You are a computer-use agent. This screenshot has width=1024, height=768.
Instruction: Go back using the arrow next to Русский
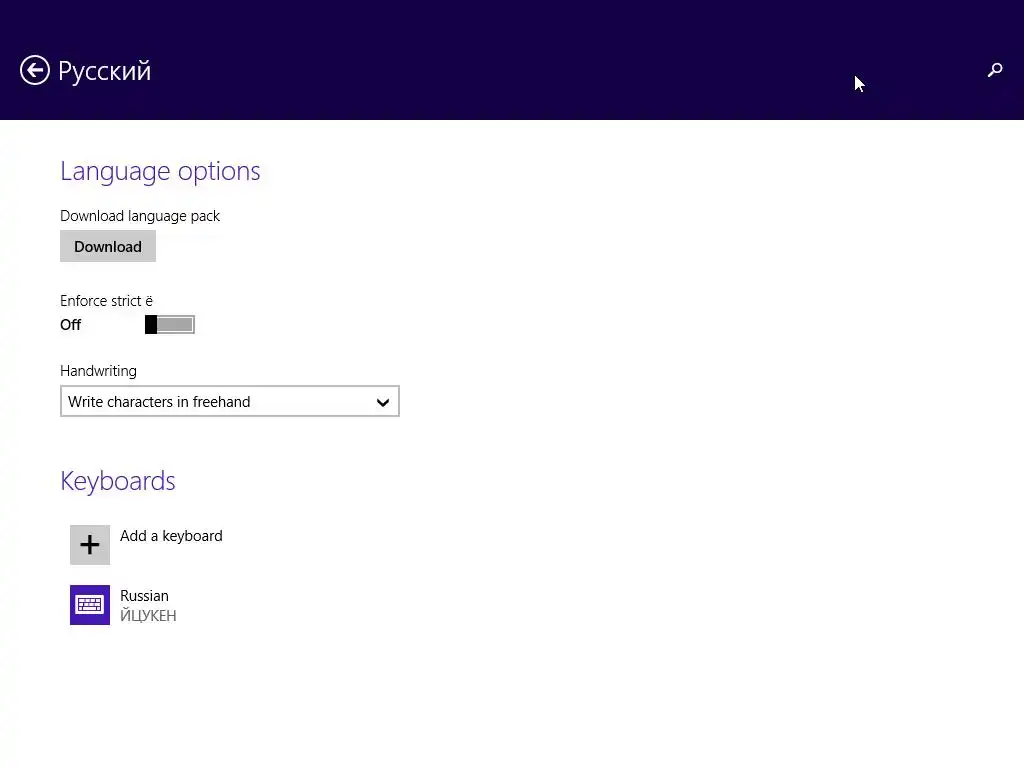[x=35, y=70]
